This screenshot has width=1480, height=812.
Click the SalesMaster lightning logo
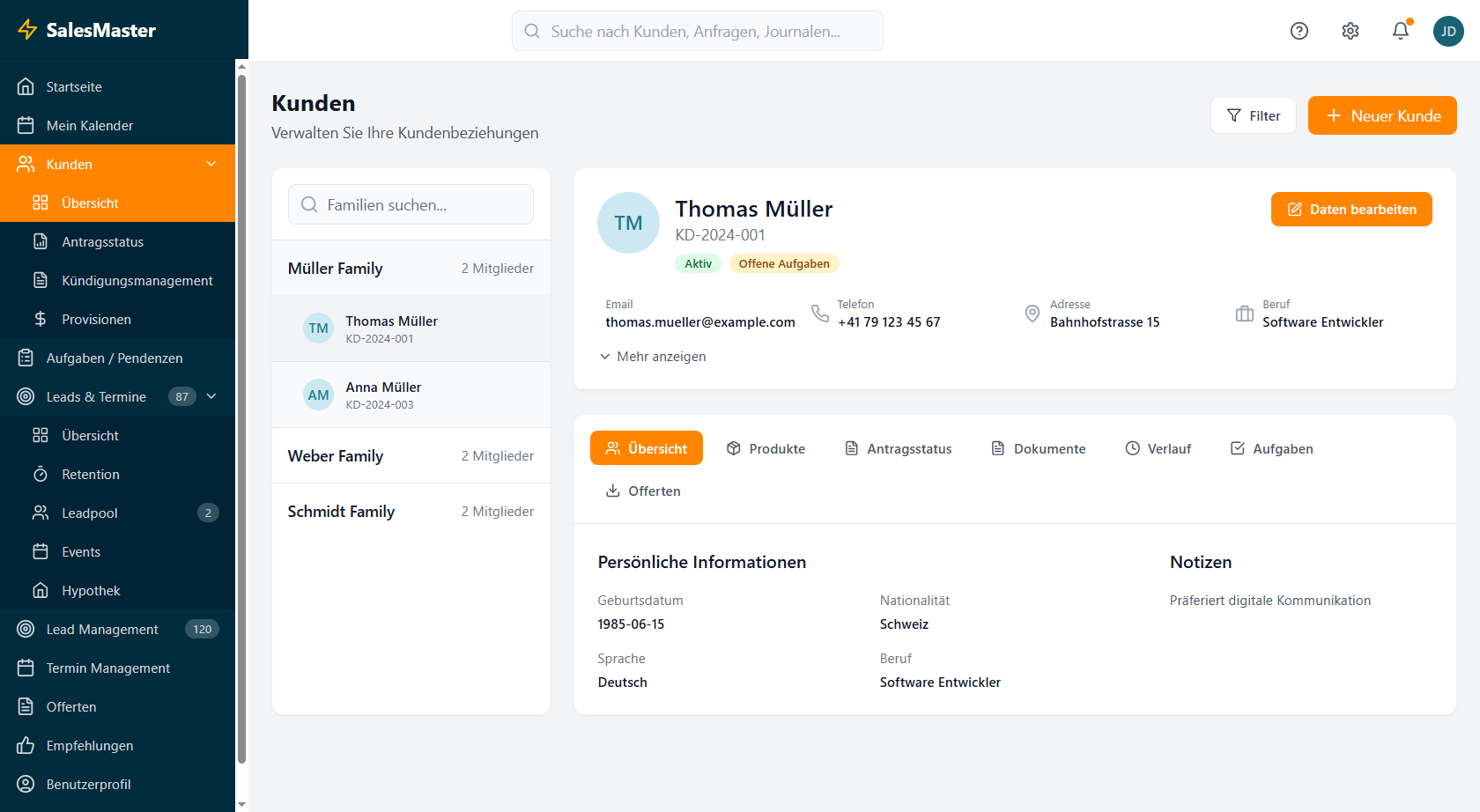click(28, 30)
